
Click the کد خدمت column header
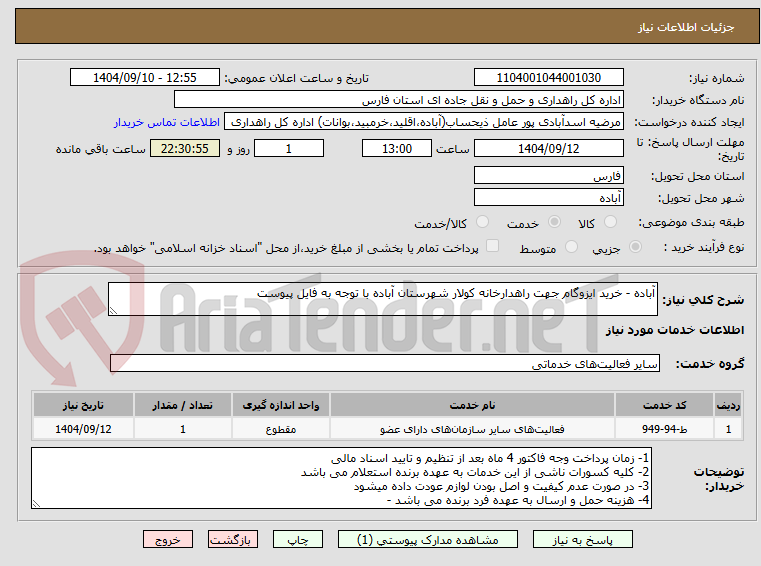(x=664, y=405)
